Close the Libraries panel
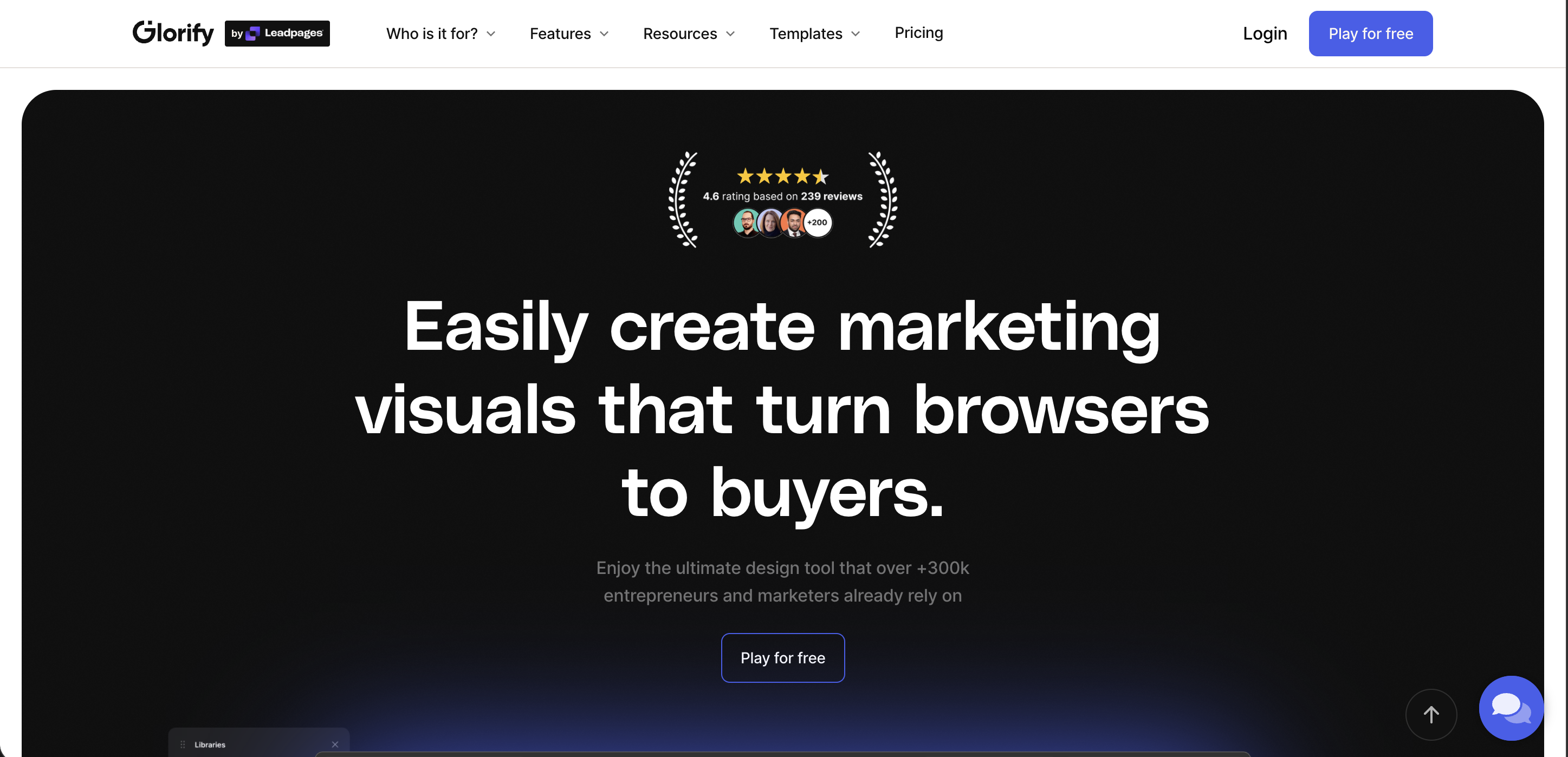The width and height of the screenshot is (1568, 757). pyautogui.click(x=335, y=744)
